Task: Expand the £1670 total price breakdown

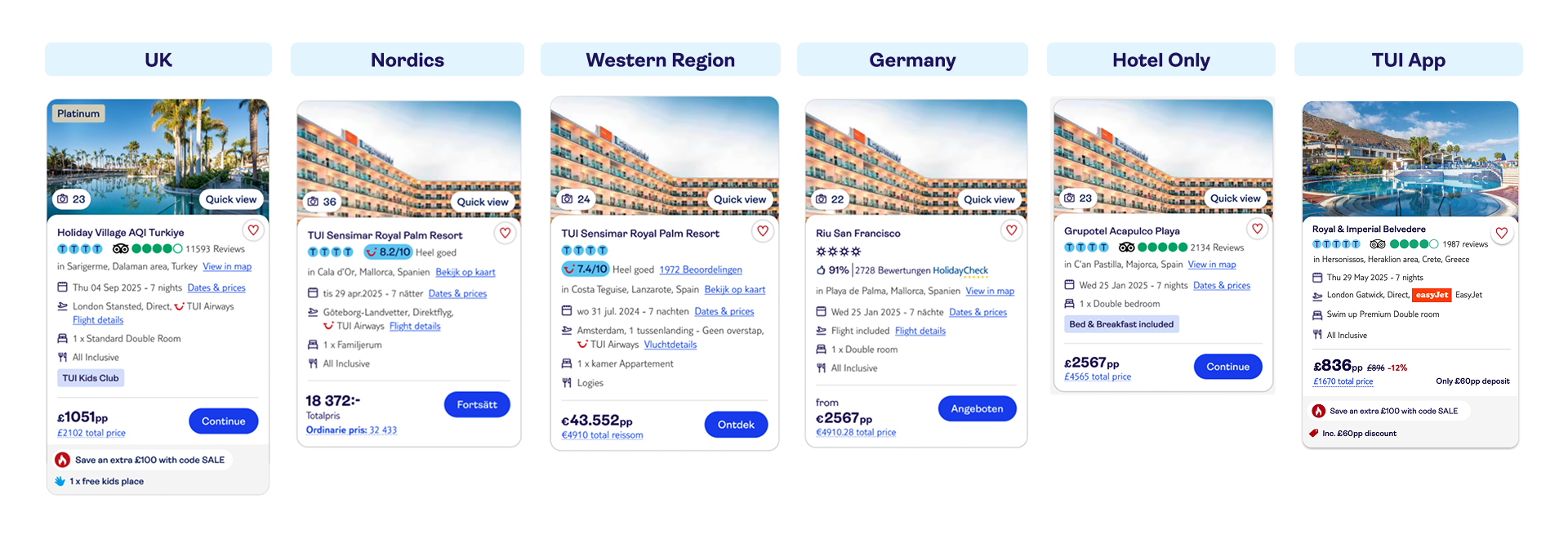Action: click(x=1343, y=381)
